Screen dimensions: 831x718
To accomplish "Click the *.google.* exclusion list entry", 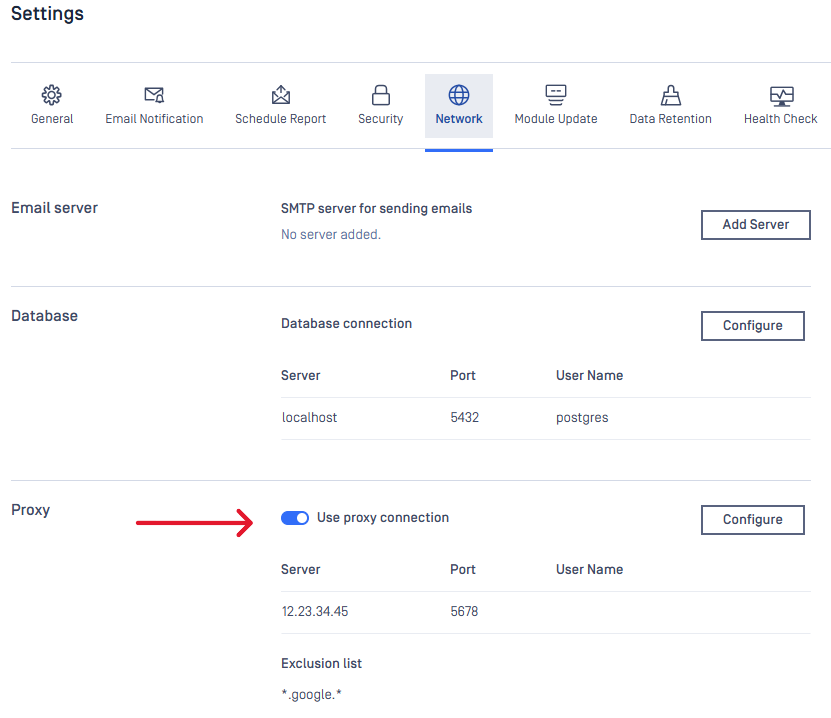I will click(312, 694).
